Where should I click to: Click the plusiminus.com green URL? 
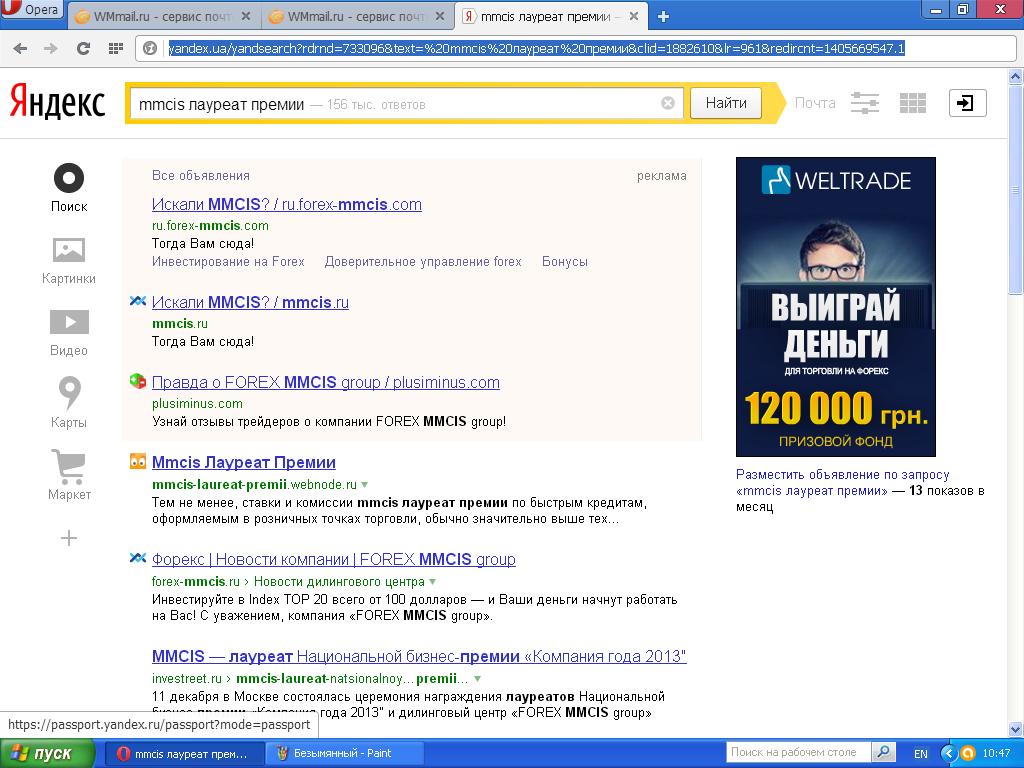click(x=197, y=404)
